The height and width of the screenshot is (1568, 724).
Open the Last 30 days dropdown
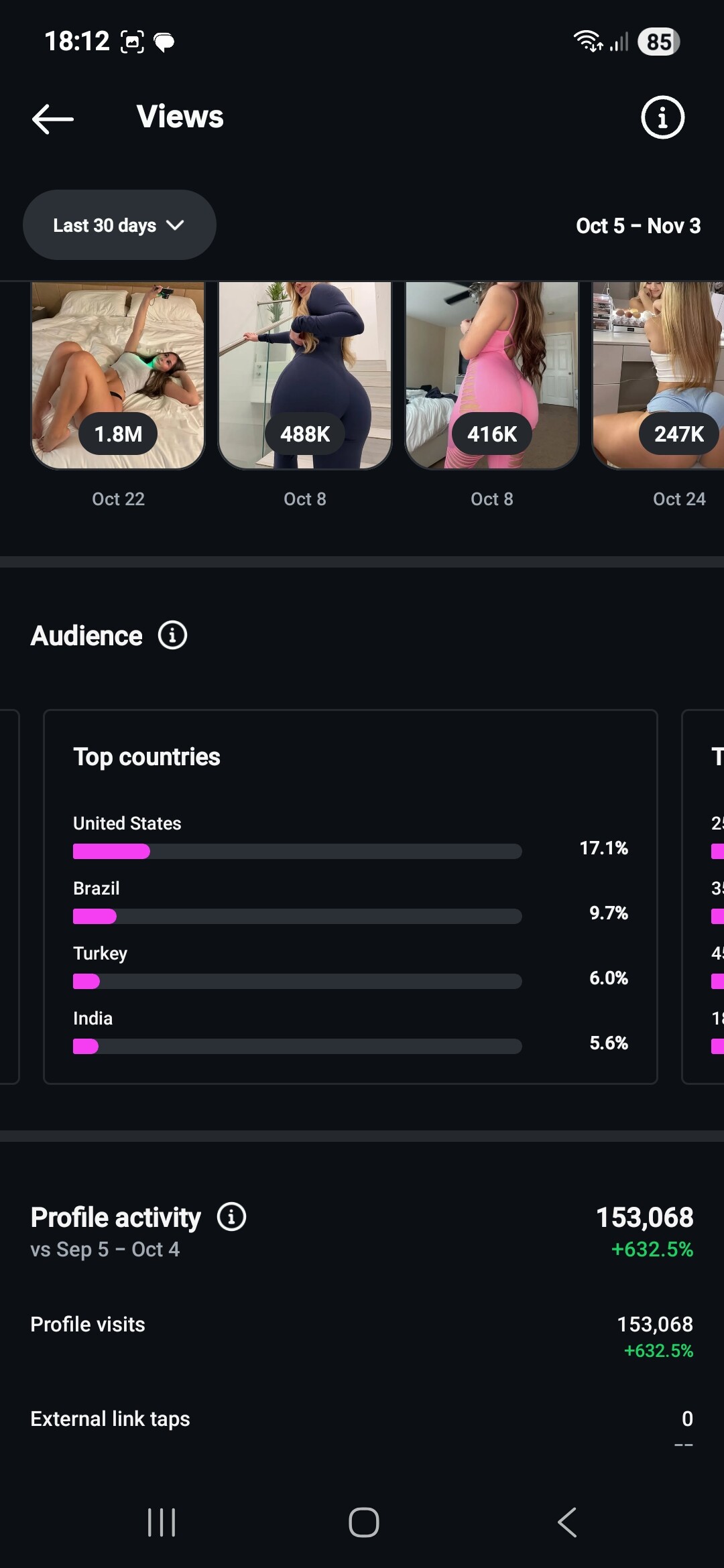(119, 225)
